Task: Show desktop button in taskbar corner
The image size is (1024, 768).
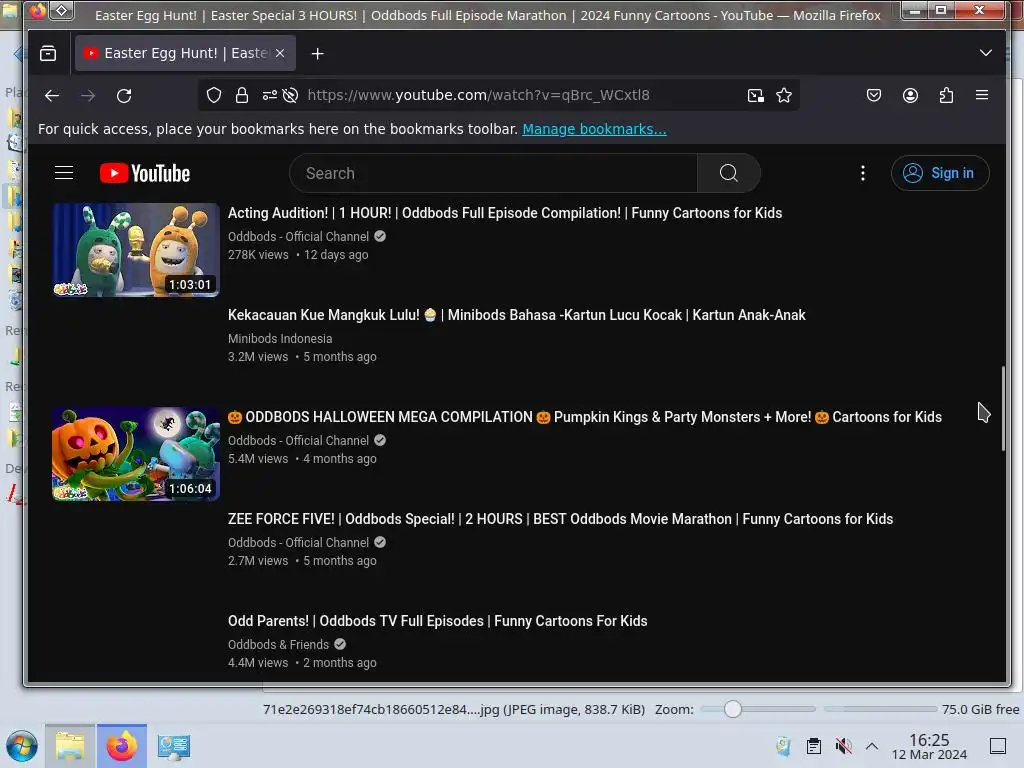Action: tap(998, 745)
